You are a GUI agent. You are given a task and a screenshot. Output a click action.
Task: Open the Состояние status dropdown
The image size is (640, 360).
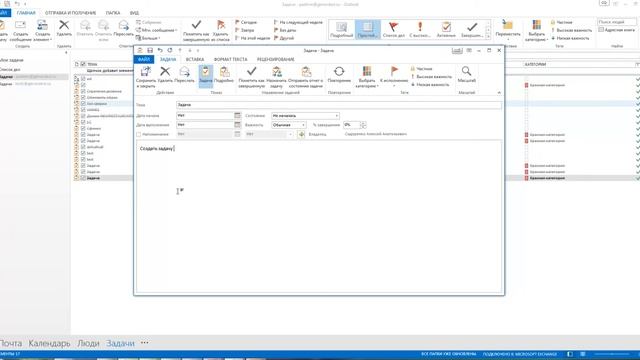tap(337, 116)
